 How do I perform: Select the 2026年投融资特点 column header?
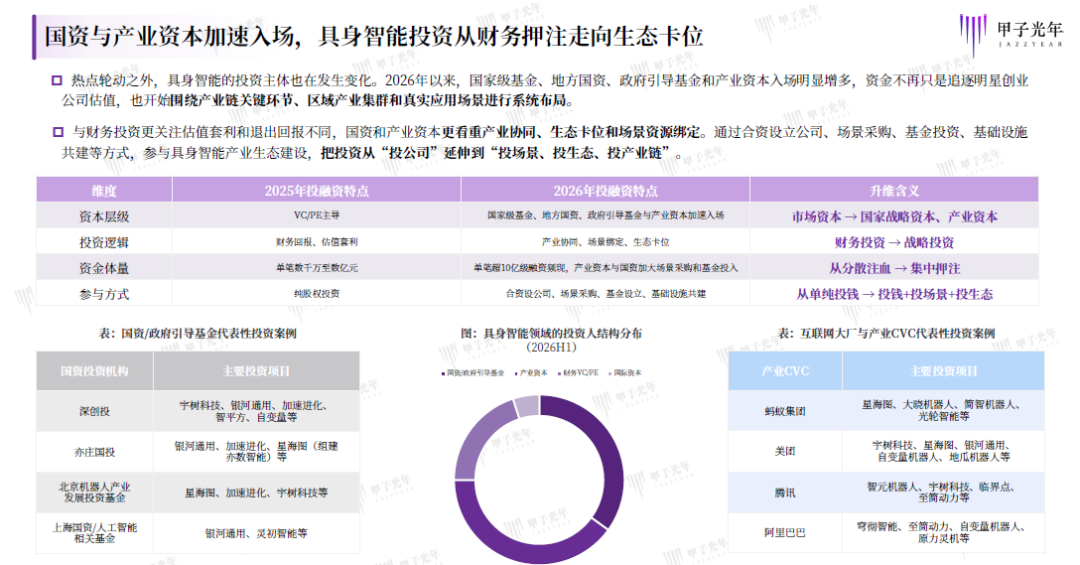click(x=605, y=191)
